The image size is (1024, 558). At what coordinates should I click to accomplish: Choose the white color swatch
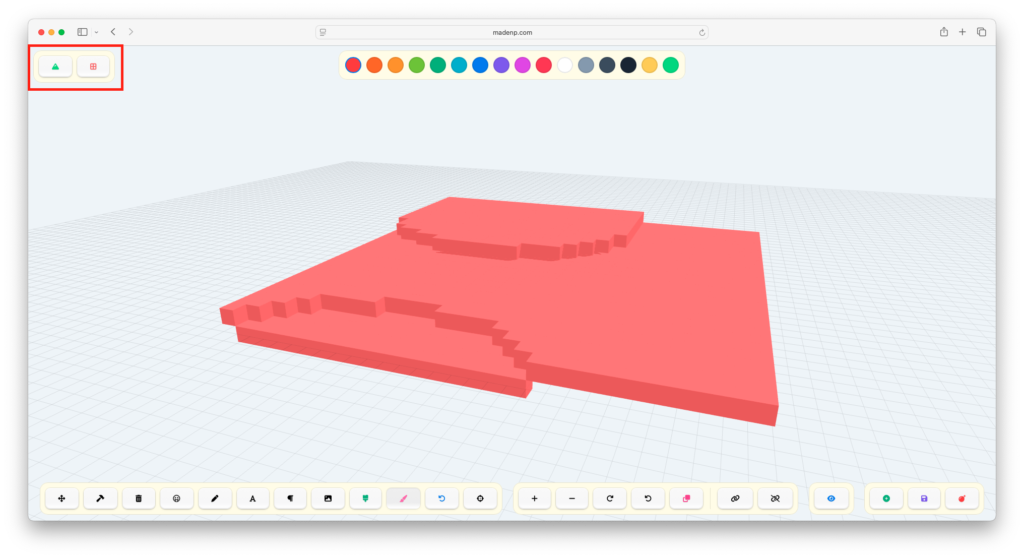(565, 65)
